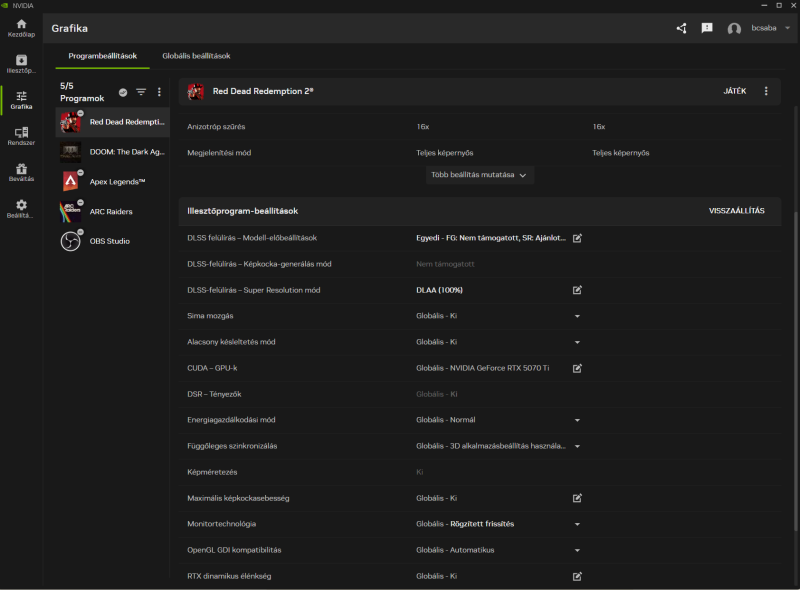Open the Beállítások gear settings
Screen dimensions: 800x590
pos(21,209)
